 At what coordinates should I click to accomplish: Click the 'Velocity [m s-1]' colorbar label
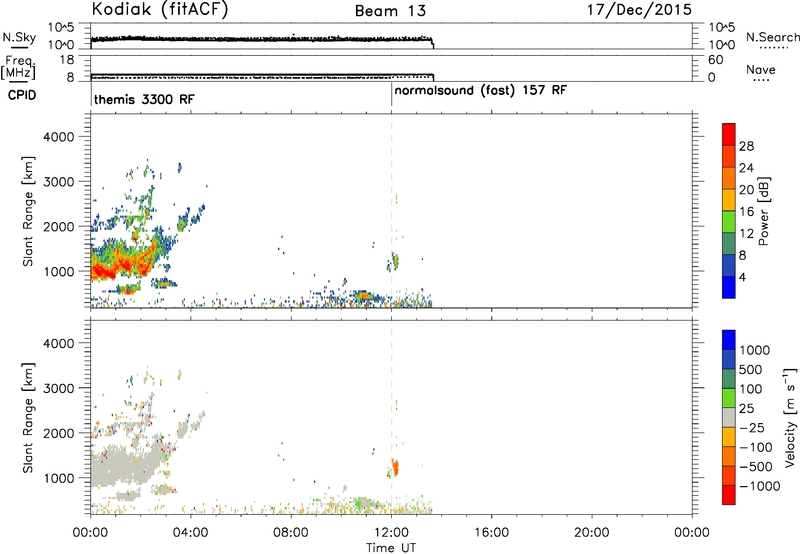tap(790, 417)
